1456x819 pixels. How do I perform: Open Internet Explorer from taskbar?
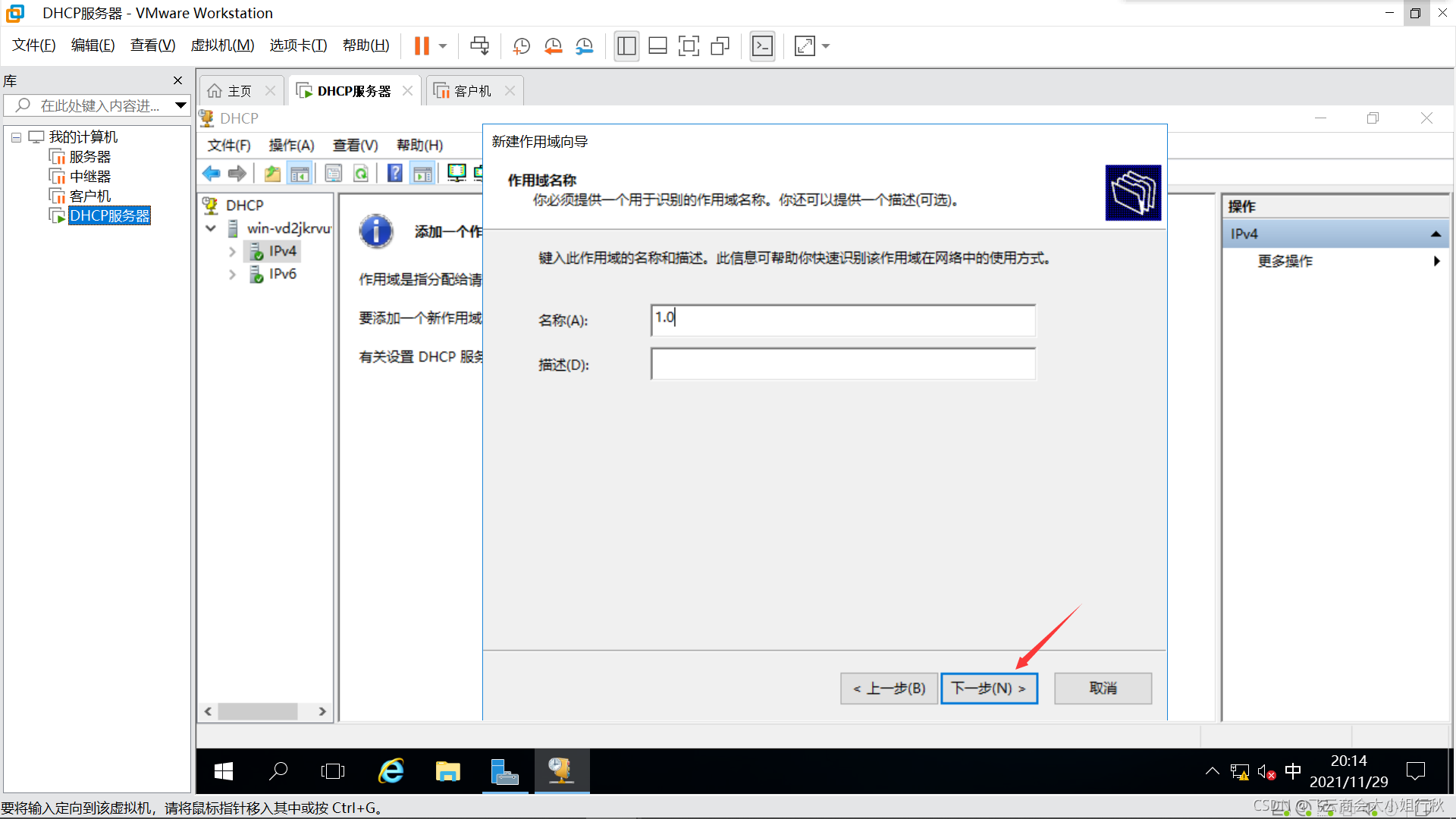(391, 771)
